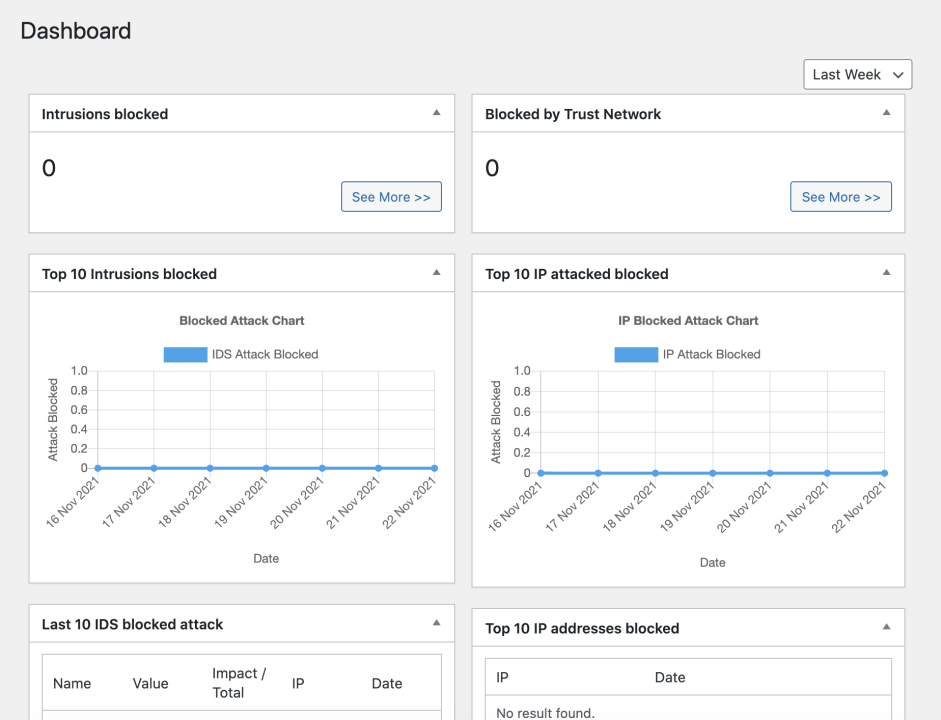Click IP column header in IDS attack table
Image resolution: width=941 pixels, height=720 pixels.
coord(298,683)
